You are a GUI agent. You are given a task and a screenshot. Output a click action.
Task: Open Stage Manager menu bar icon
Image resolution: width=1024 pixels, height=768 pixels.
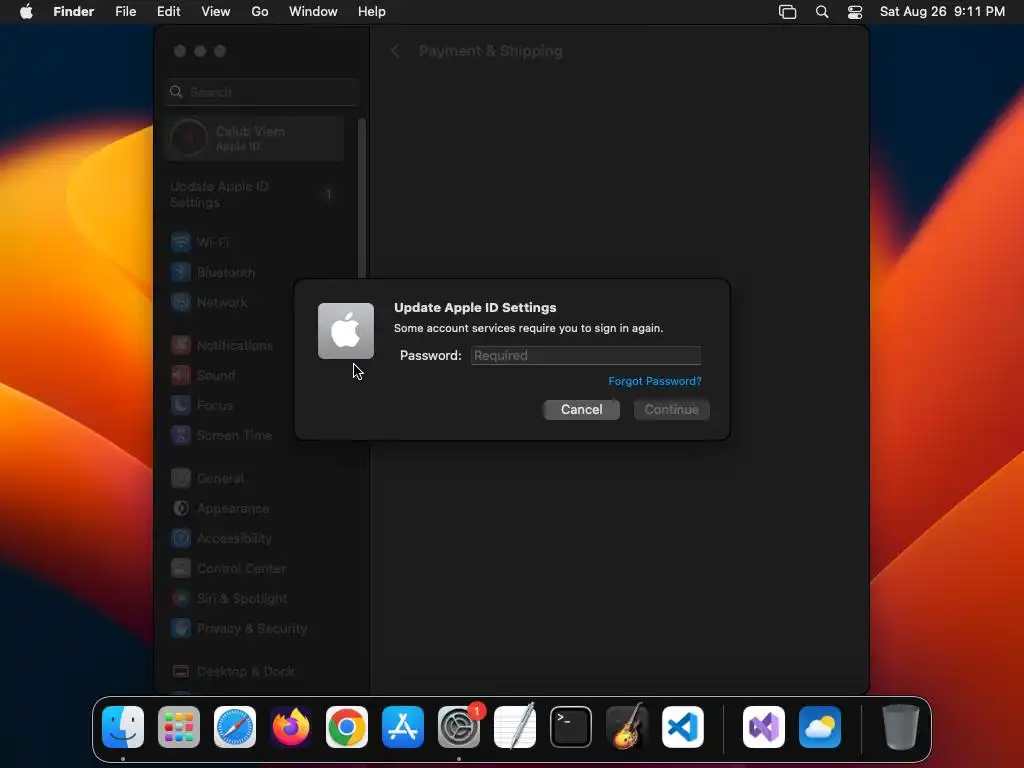click(788, 12)
